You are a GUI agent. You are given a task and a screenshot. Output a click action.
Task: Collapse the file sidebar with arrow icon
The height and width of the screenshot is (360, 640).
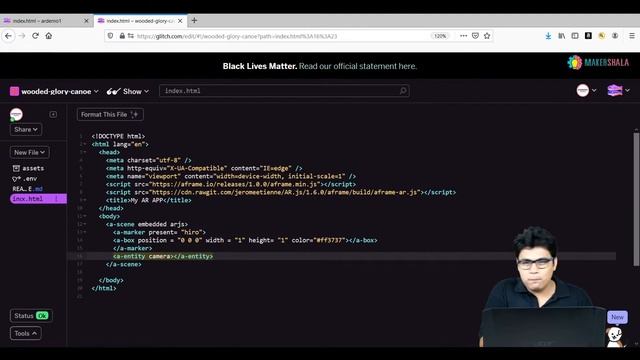click(53, 114)
